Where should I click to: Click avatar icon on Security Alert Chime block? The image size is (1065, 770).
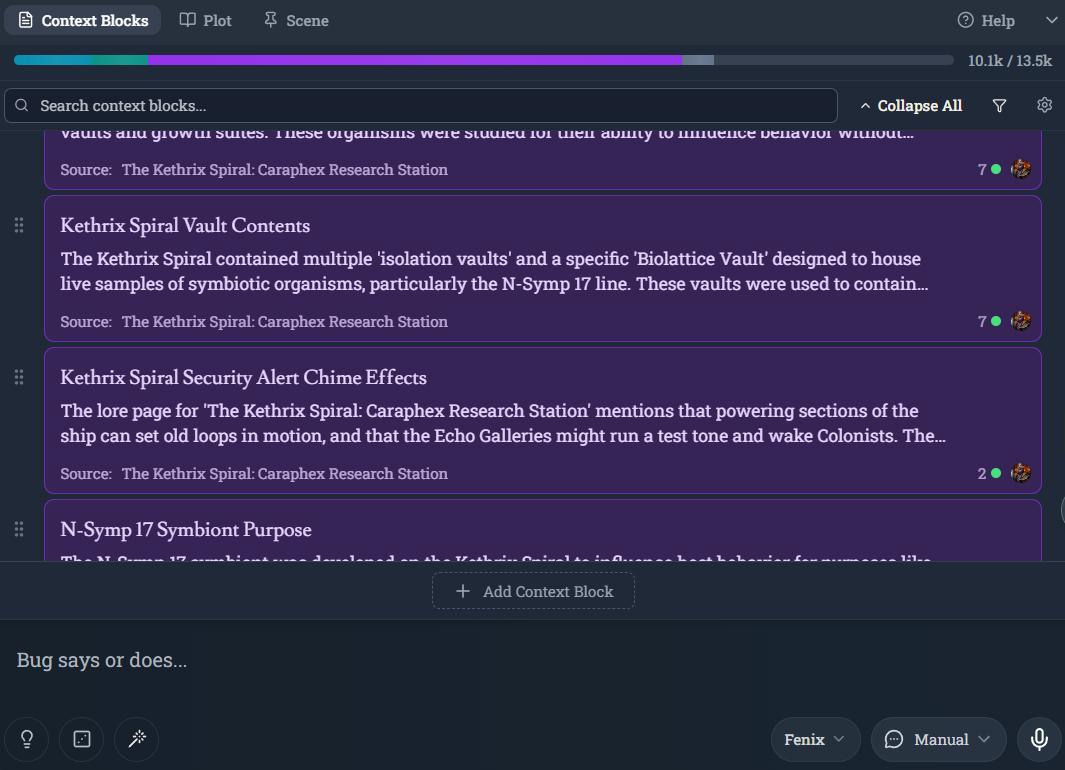1020,473
